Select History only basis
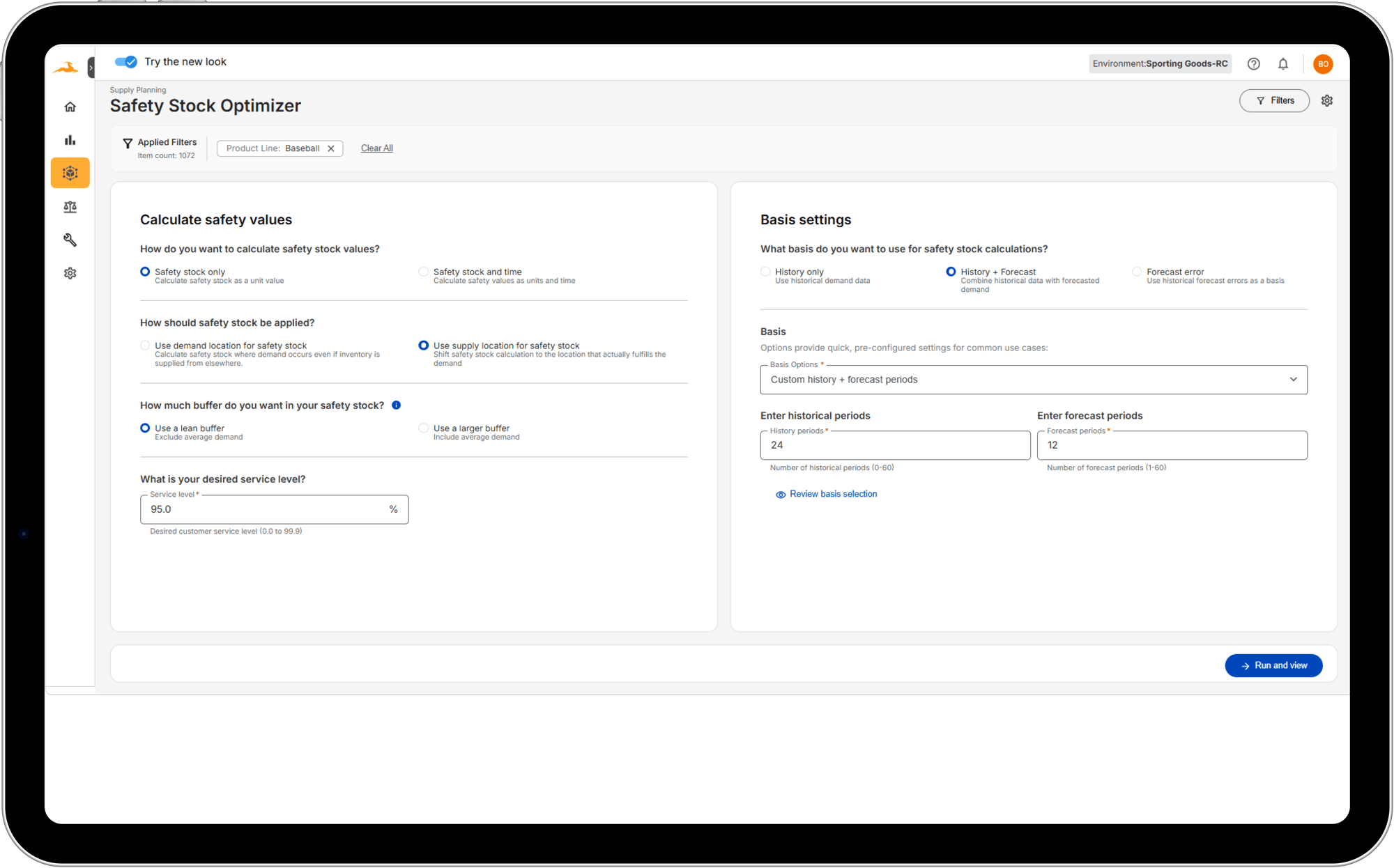This screenshot has height=868, width=1394. (x=765, y=272)
